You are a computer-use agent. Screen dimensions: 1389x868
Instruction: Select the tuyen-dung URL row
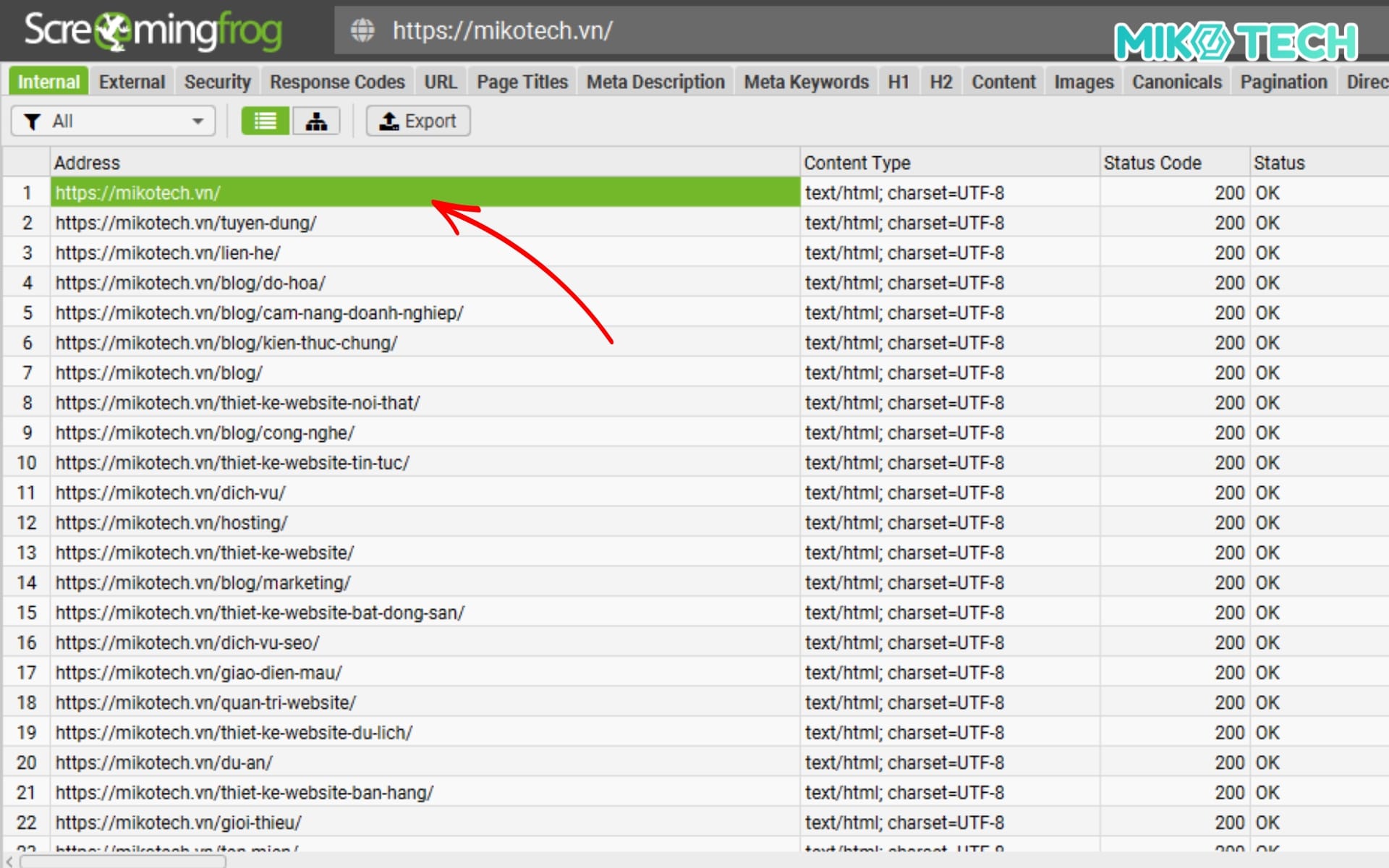click(x=186, y=223)
